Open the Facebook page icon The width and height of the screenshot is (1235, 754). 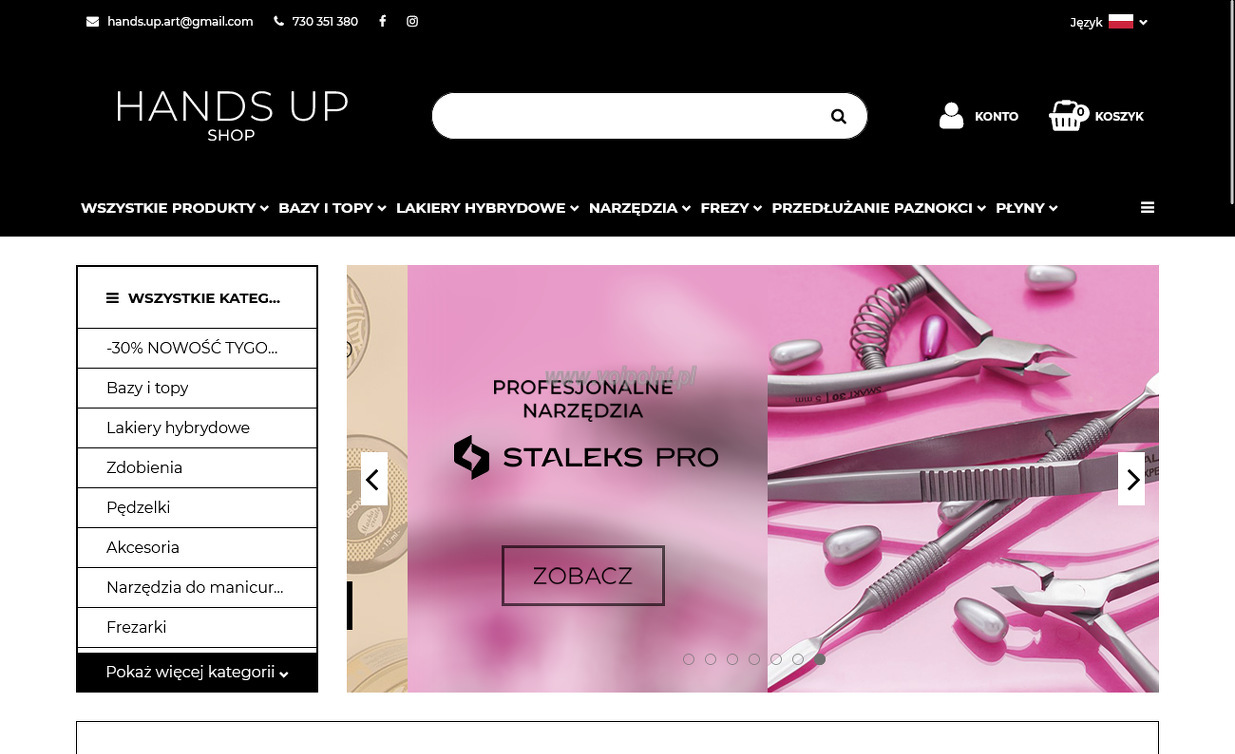pos(382,21)
